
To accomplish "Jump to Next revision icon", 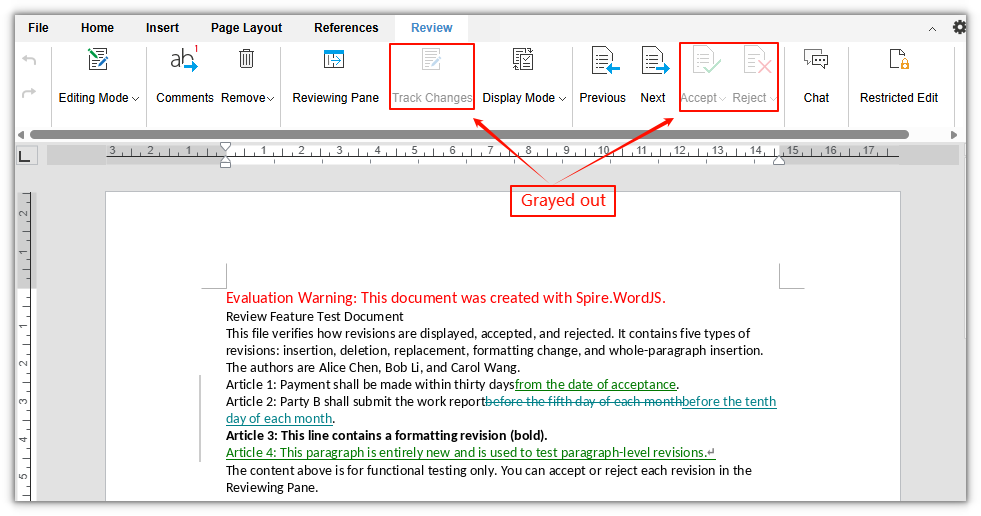I will pyautogui.click(x=655, y=61).
